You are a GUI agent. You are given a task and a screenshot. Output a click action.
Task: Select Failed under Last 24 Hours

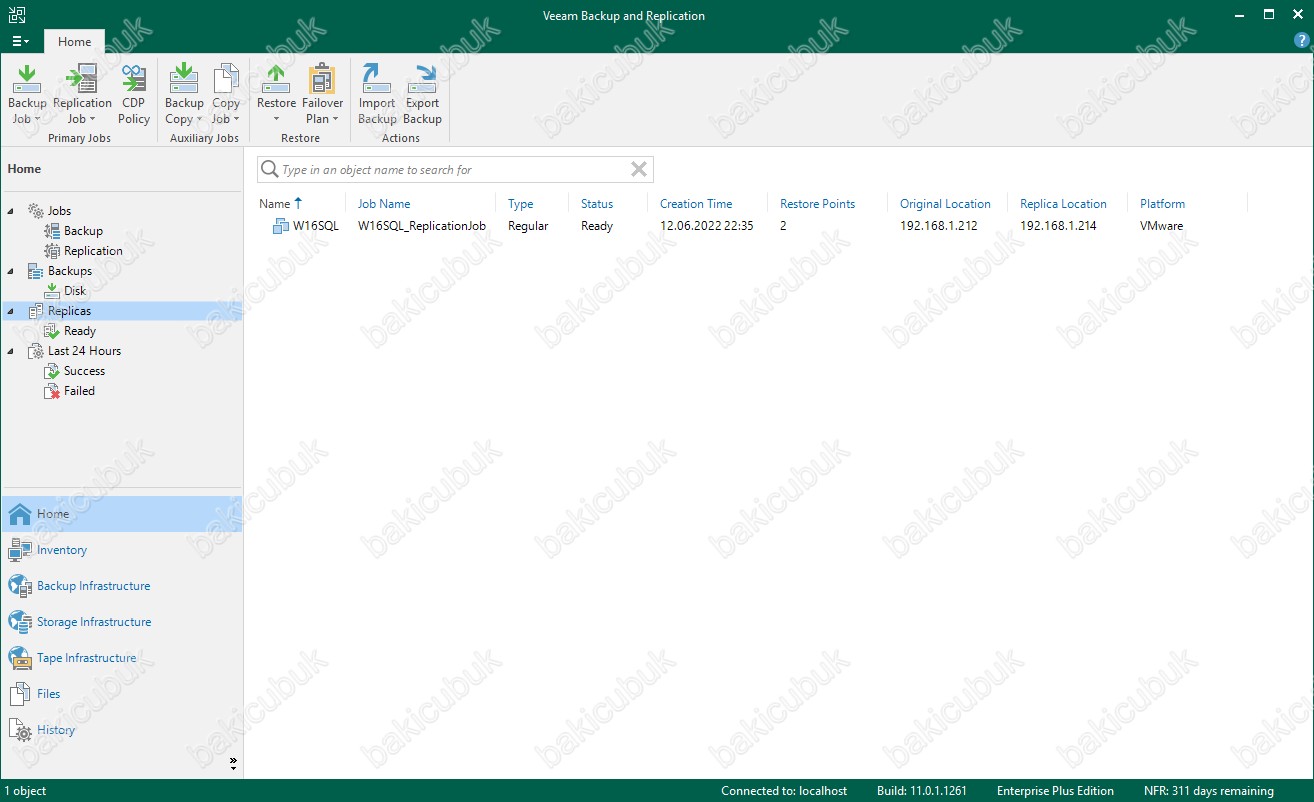79,391
